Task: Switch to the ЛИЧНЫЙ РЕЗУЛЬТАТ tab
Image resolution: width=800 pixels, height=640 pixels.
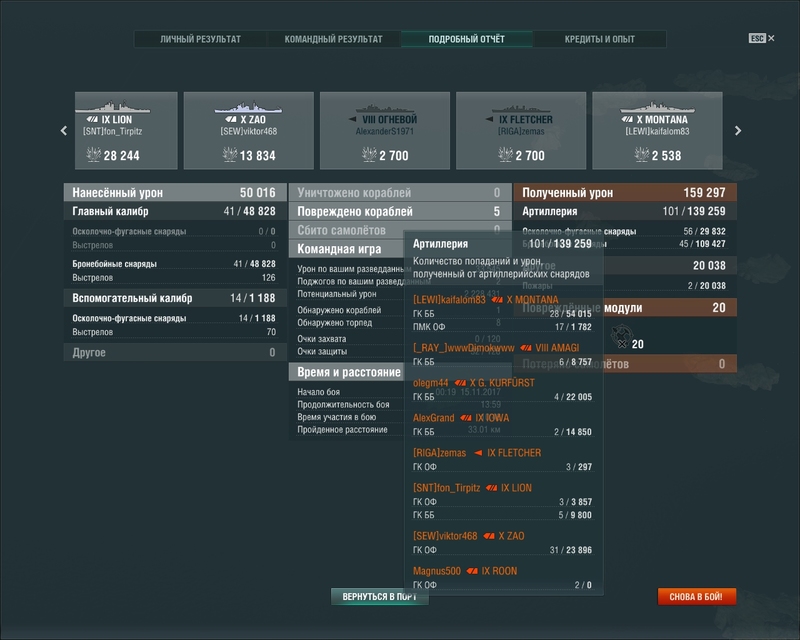Action: (201, 39)
